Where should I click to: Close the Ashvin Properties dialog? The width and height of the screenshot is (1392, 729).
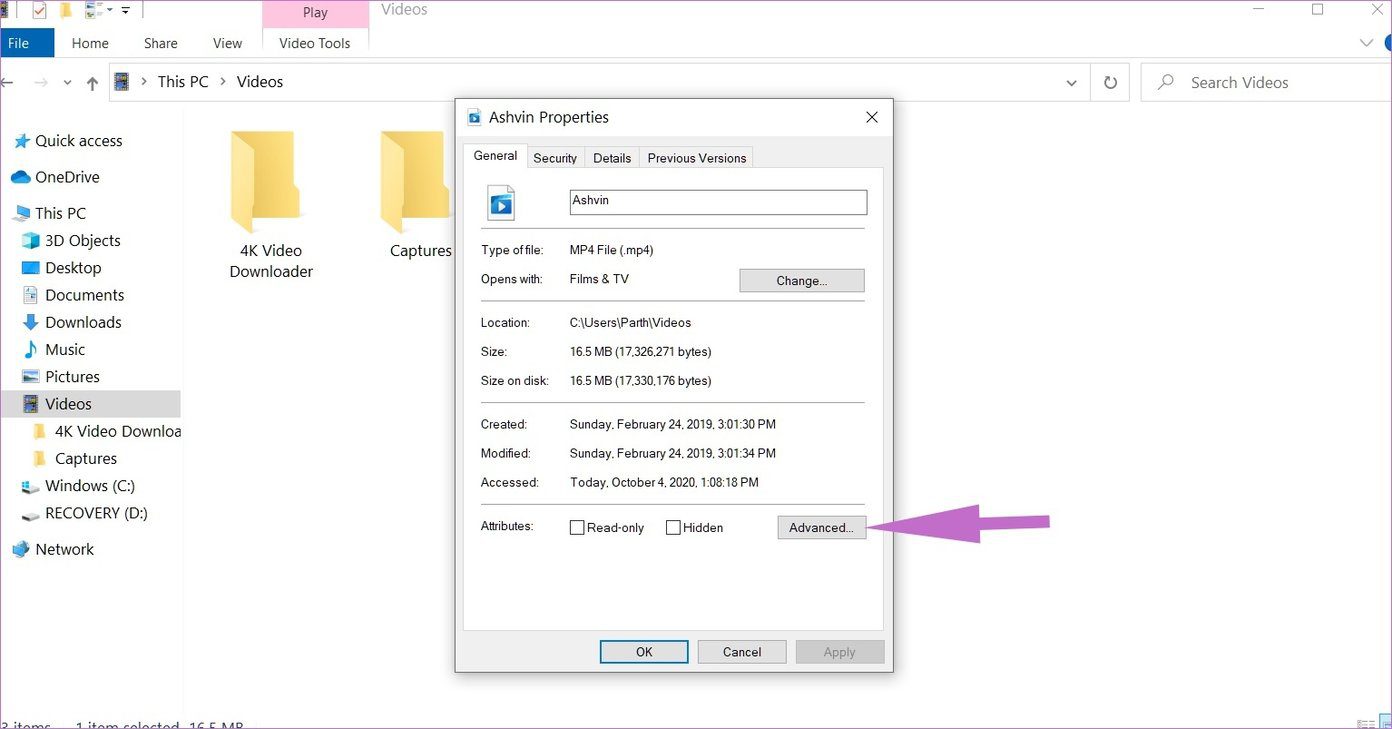(x=872, y=117)
